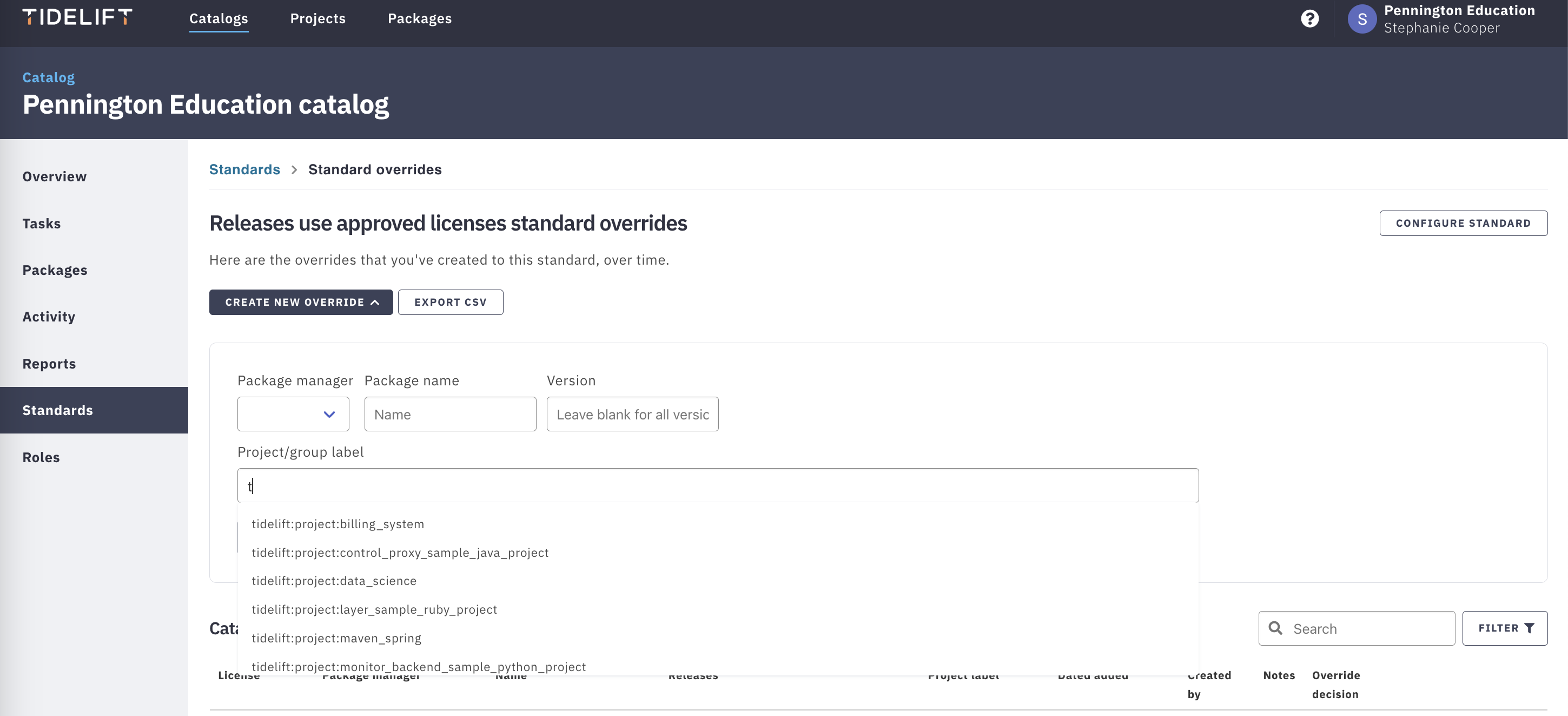Select tidelift:project:maven_spring suggestion

tap(718, 638)
